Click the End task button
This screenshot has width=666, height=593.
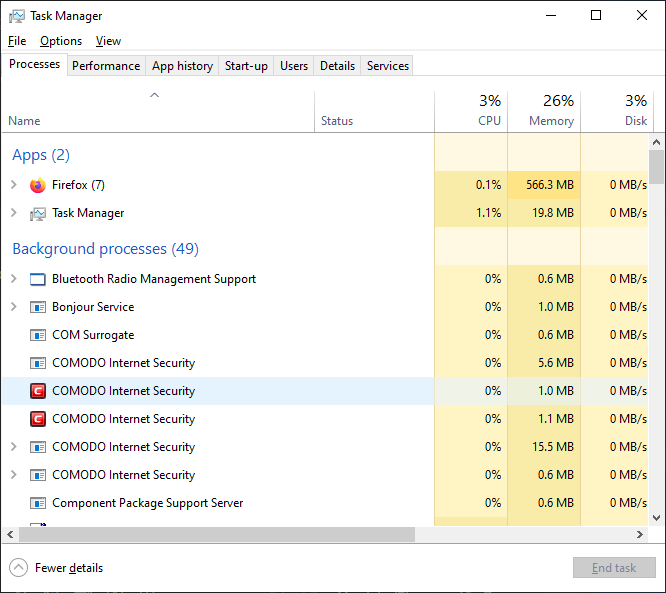click(613, 568)
